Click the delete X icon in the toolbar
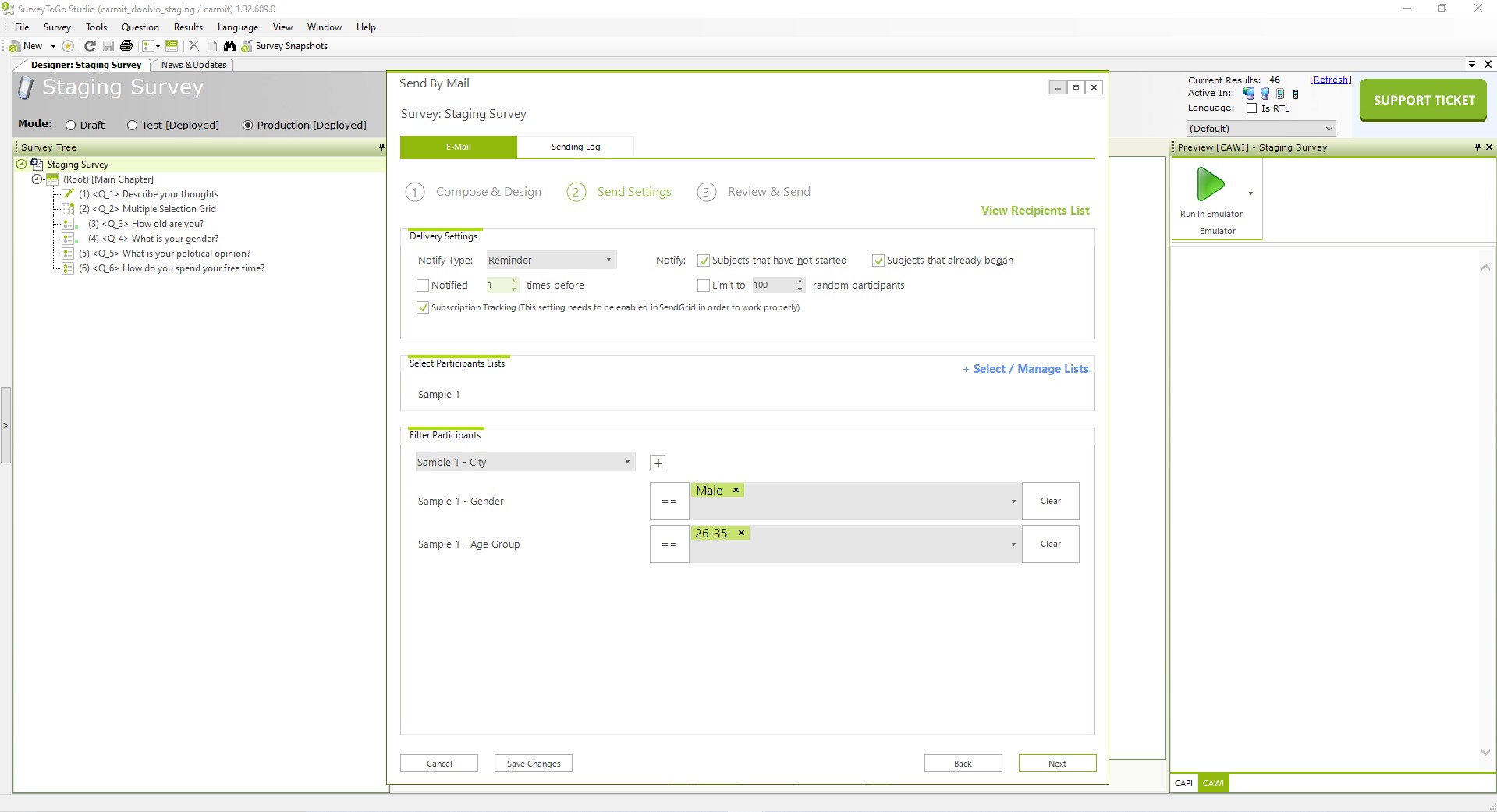 click(x=193, y=46)
